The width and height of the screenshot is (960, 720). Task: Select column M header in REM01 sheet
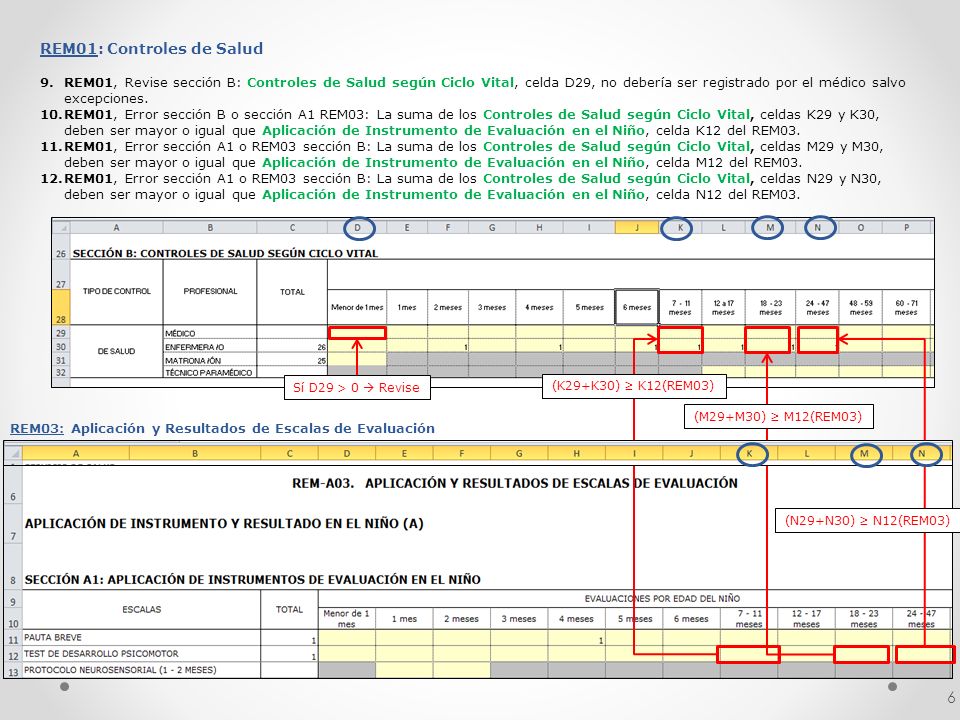pyautogui.click(x=770, y=228)
